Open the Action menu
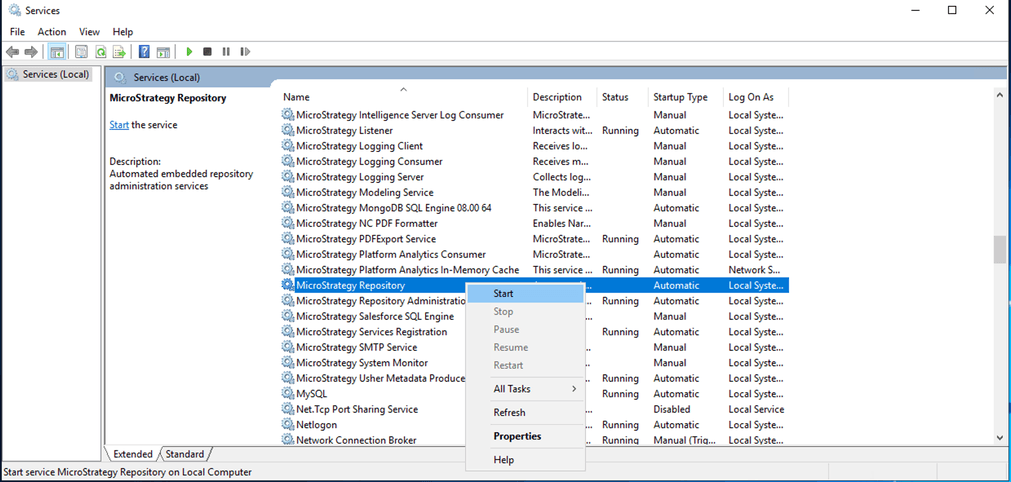 [52, 32]
